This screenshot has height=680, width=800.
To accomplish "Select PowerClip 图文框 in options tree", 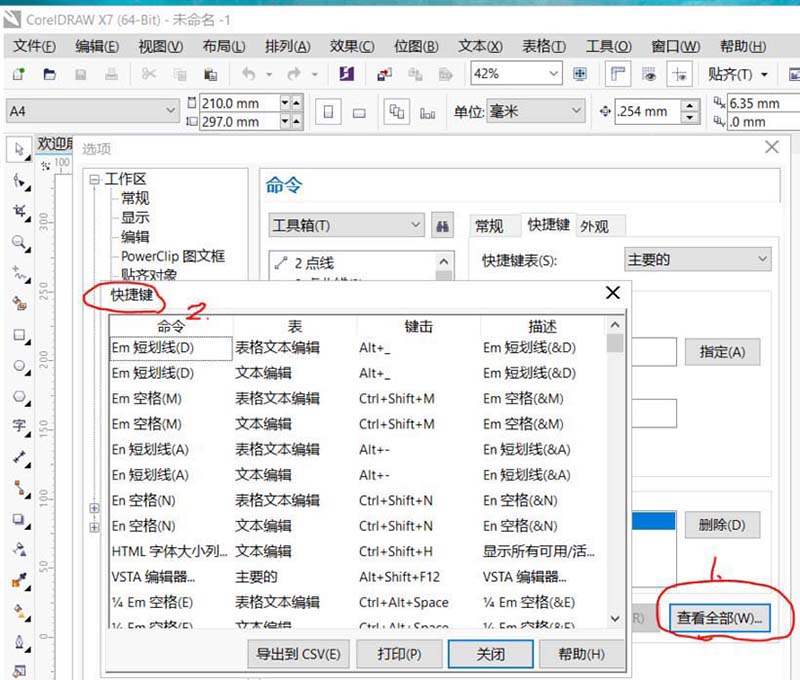I will pyautogui.click(x=172, y=256).
